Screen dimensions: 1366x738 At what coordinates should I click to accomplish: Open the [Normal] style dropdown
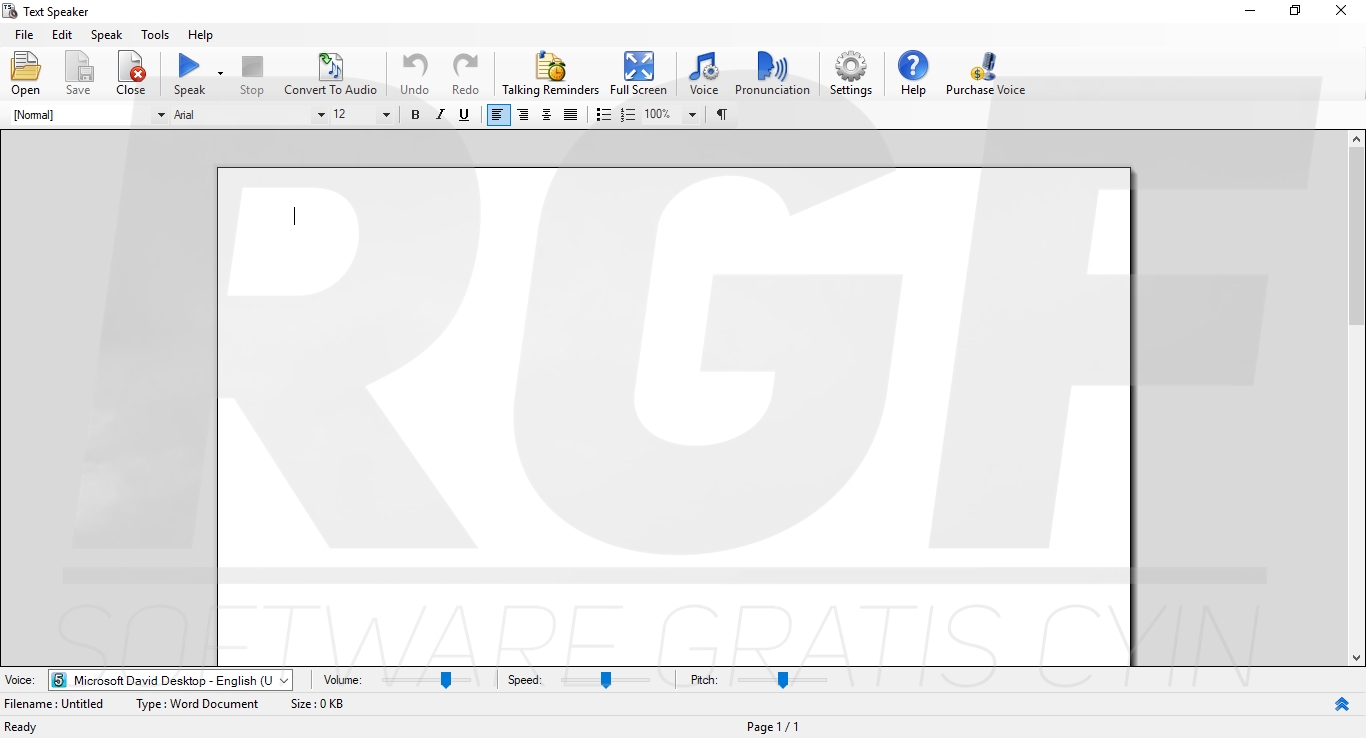161,115
